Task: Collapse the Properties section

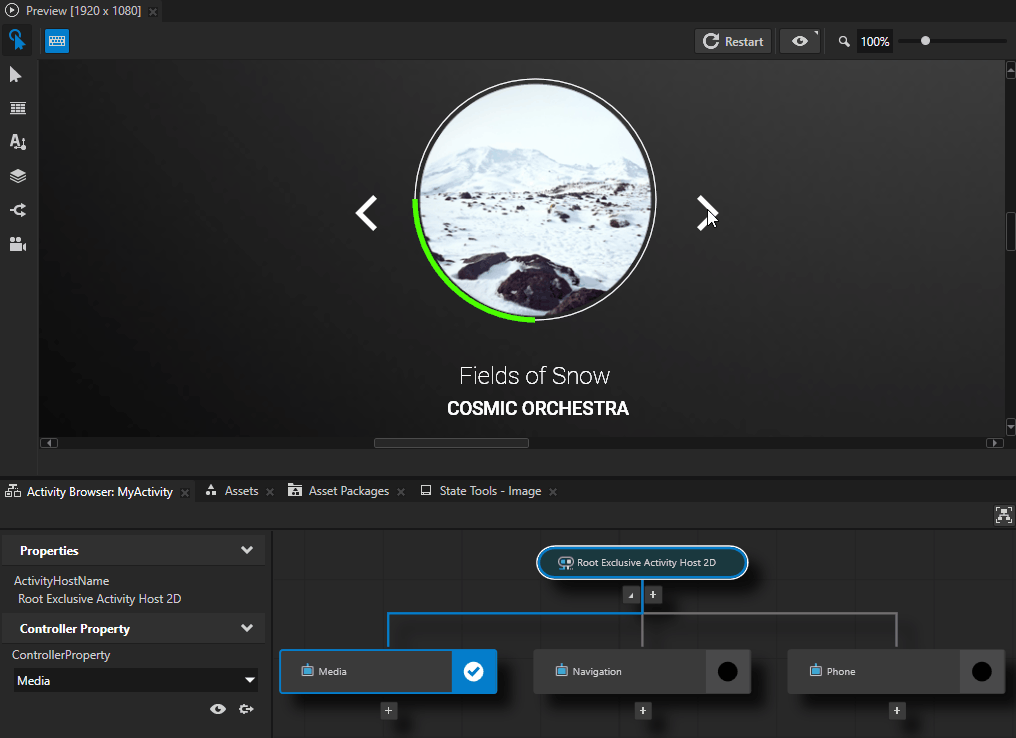Action: 246,550
